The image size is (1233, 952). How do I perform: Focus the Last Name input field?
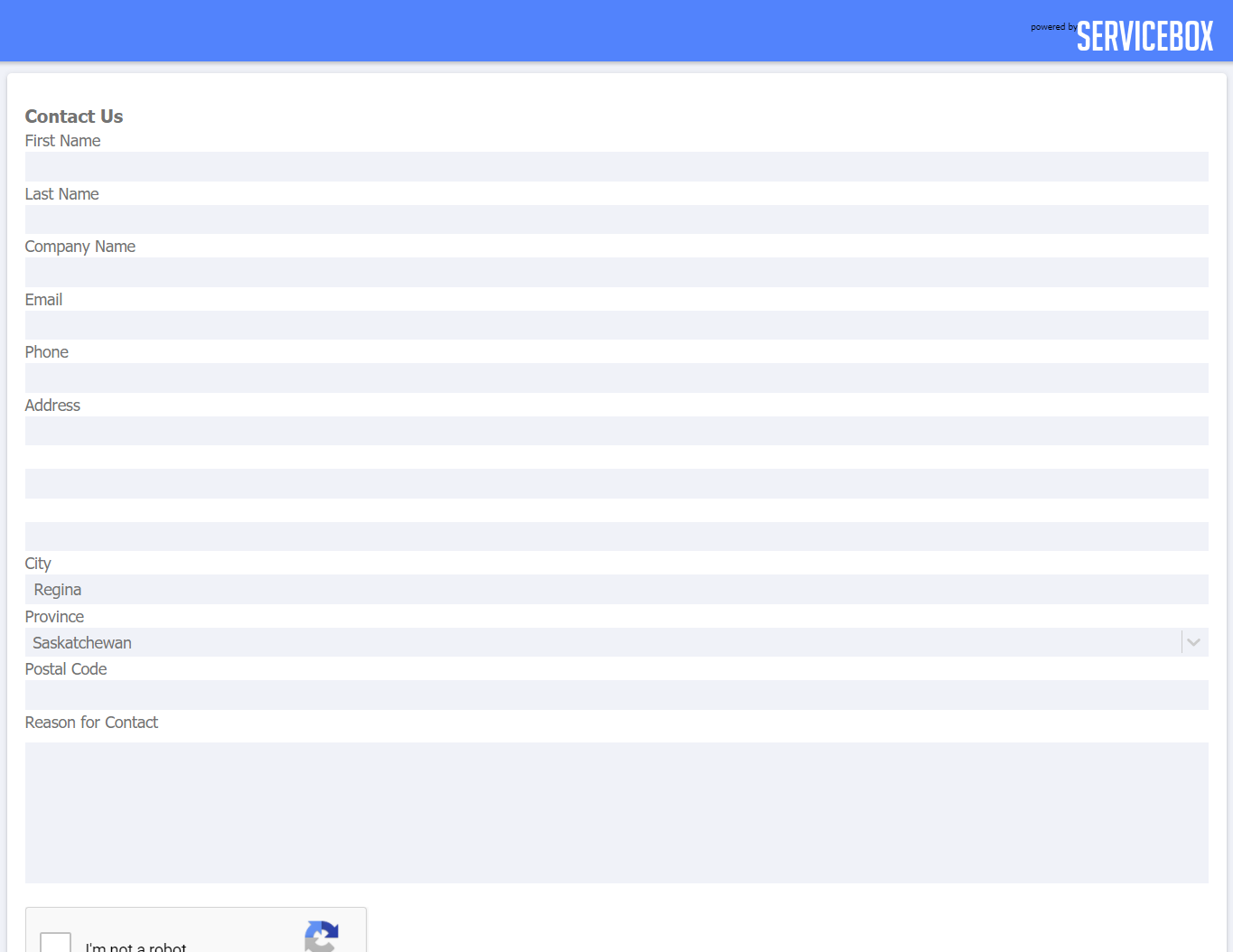[616, 219]
